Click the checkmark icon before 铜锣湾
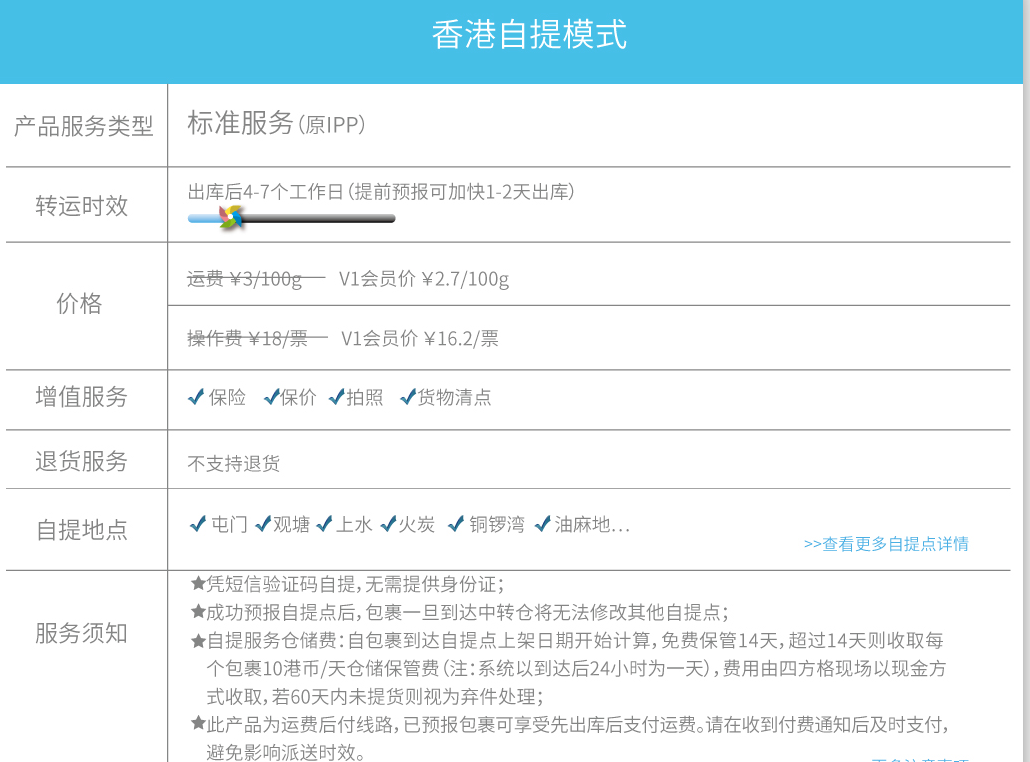Viewport: 1030px width, 762px height. 456,523
